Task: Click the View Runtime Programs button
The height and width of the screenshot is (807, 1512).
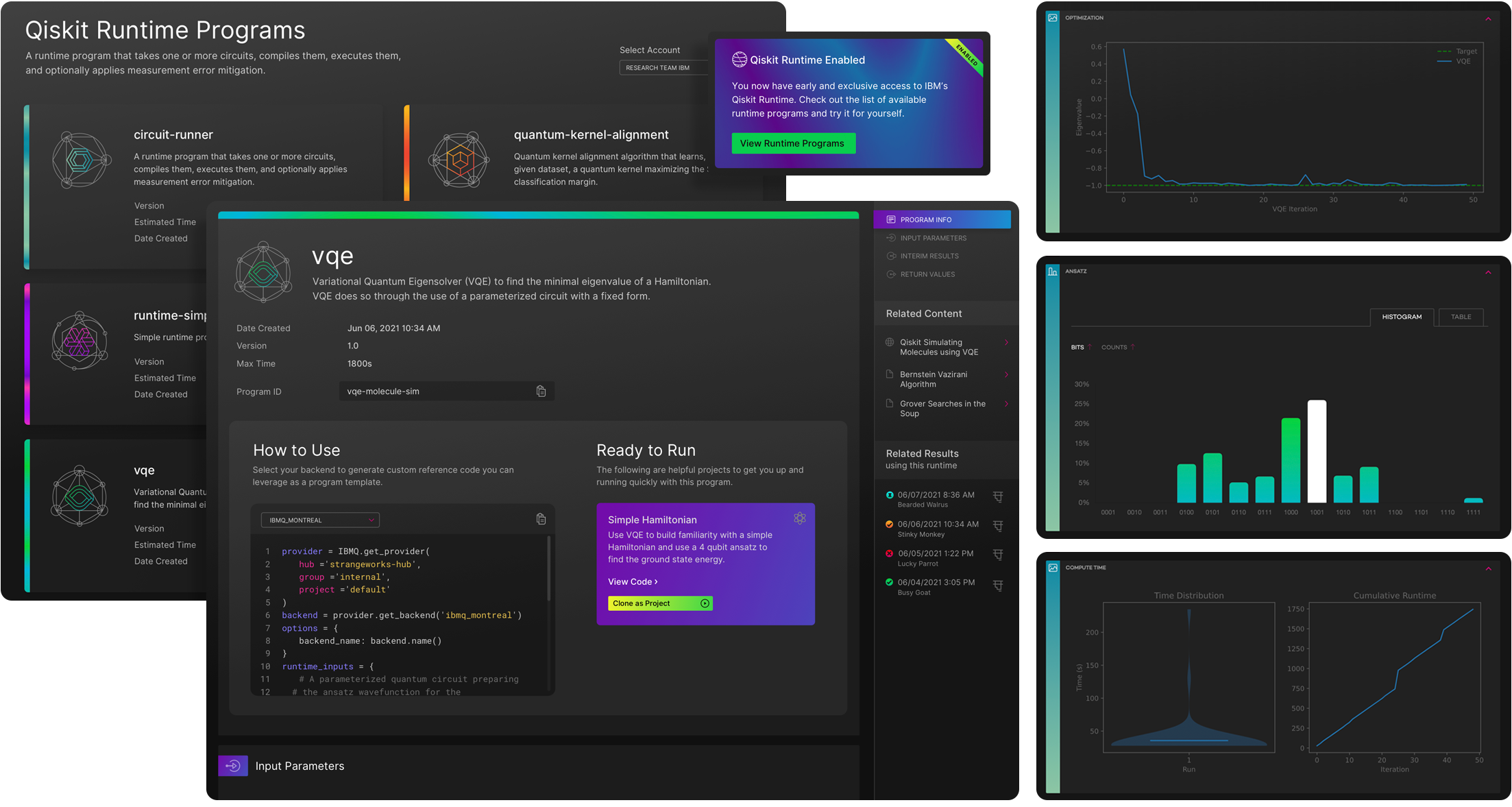Action: click(x=792, y=143)
